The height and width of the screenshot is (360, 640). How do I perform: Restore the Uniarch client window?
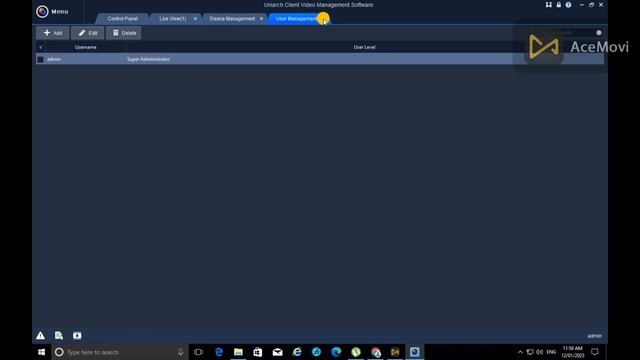[x=591, y=5]
